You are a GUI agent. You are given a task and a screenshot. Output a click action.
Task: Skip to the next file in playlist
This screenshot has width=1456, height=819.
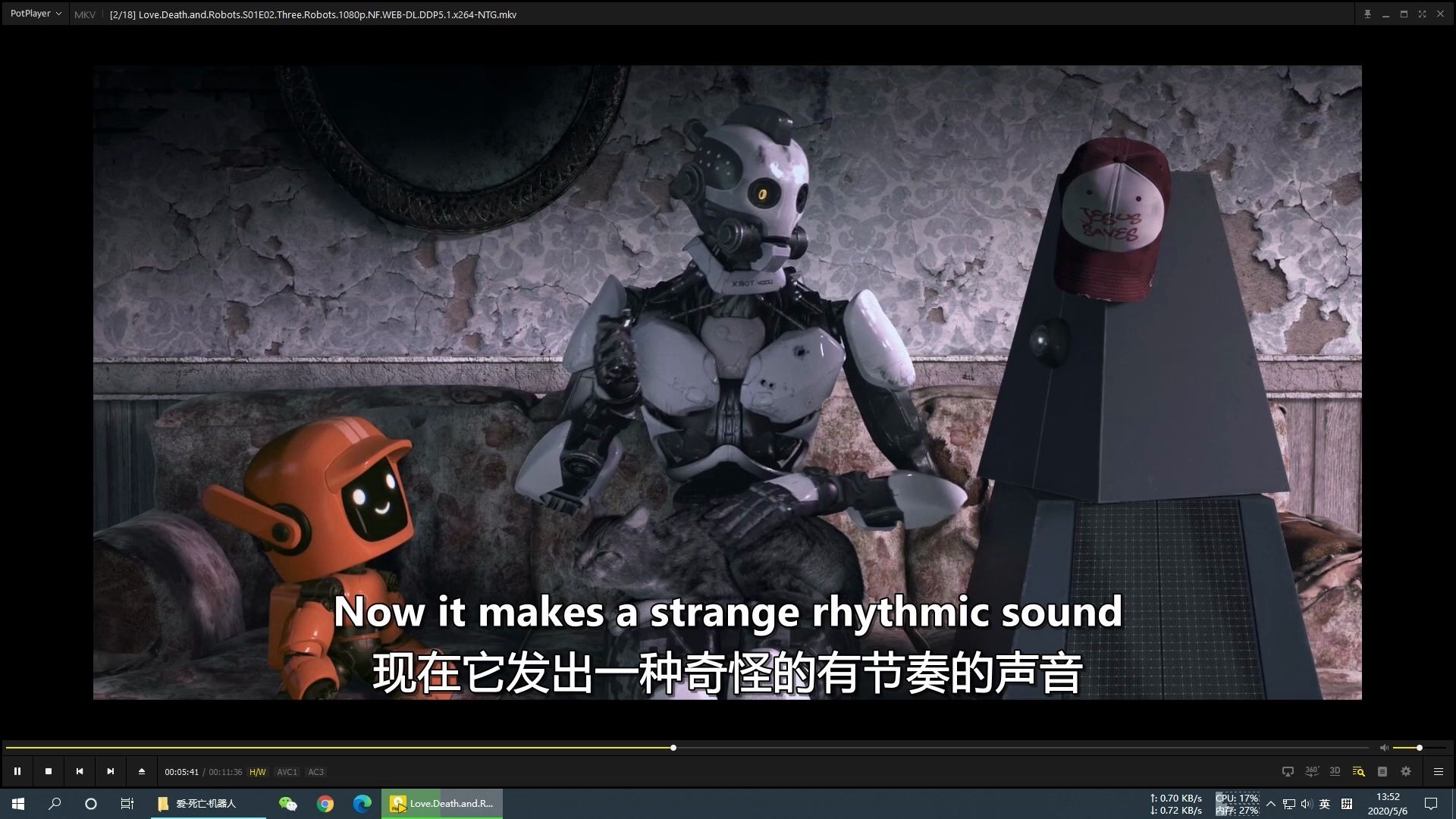click(x=111, y=771)
